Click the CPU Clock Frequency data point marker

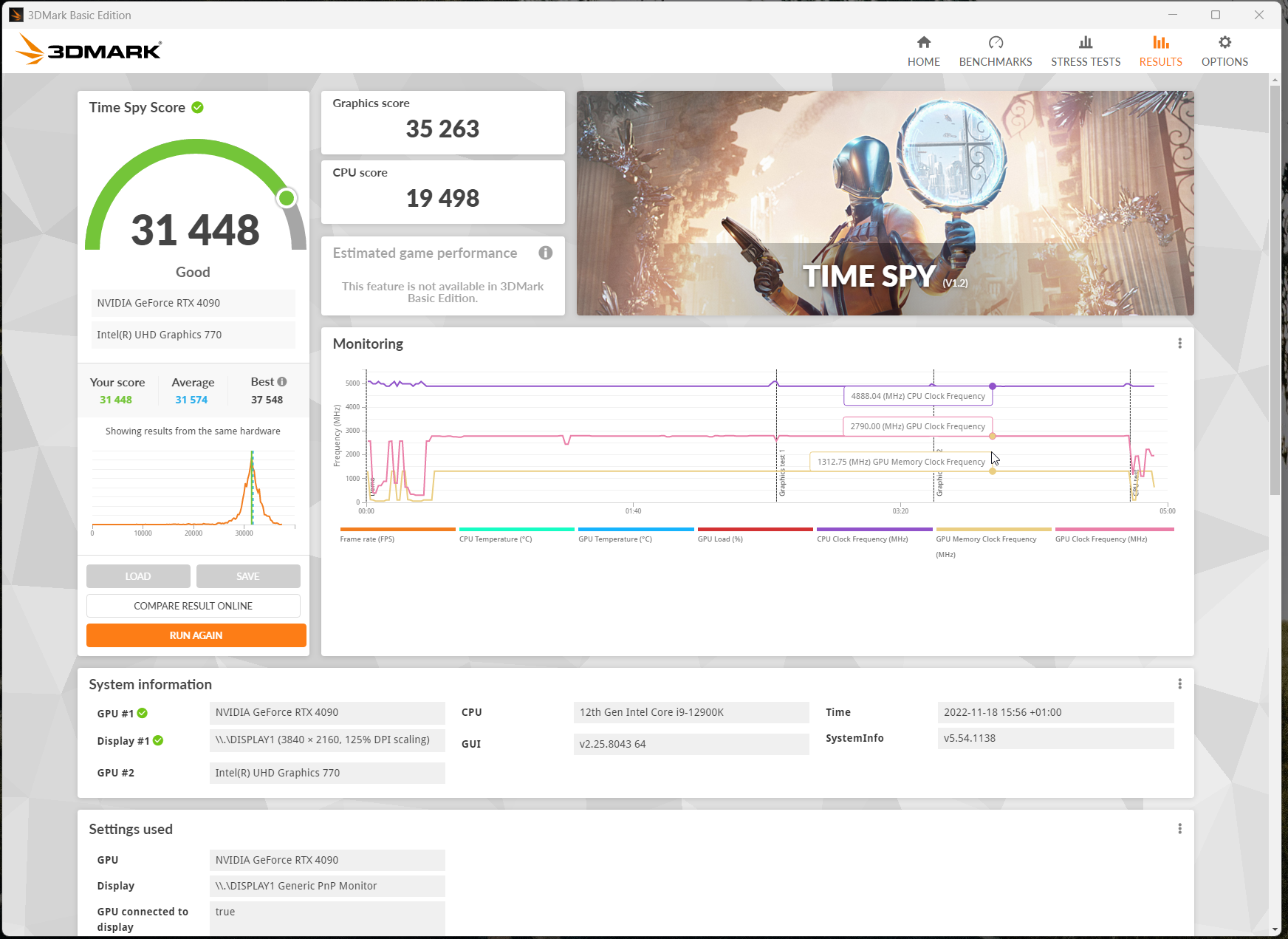pyautogui.click(x=993, y=386)
